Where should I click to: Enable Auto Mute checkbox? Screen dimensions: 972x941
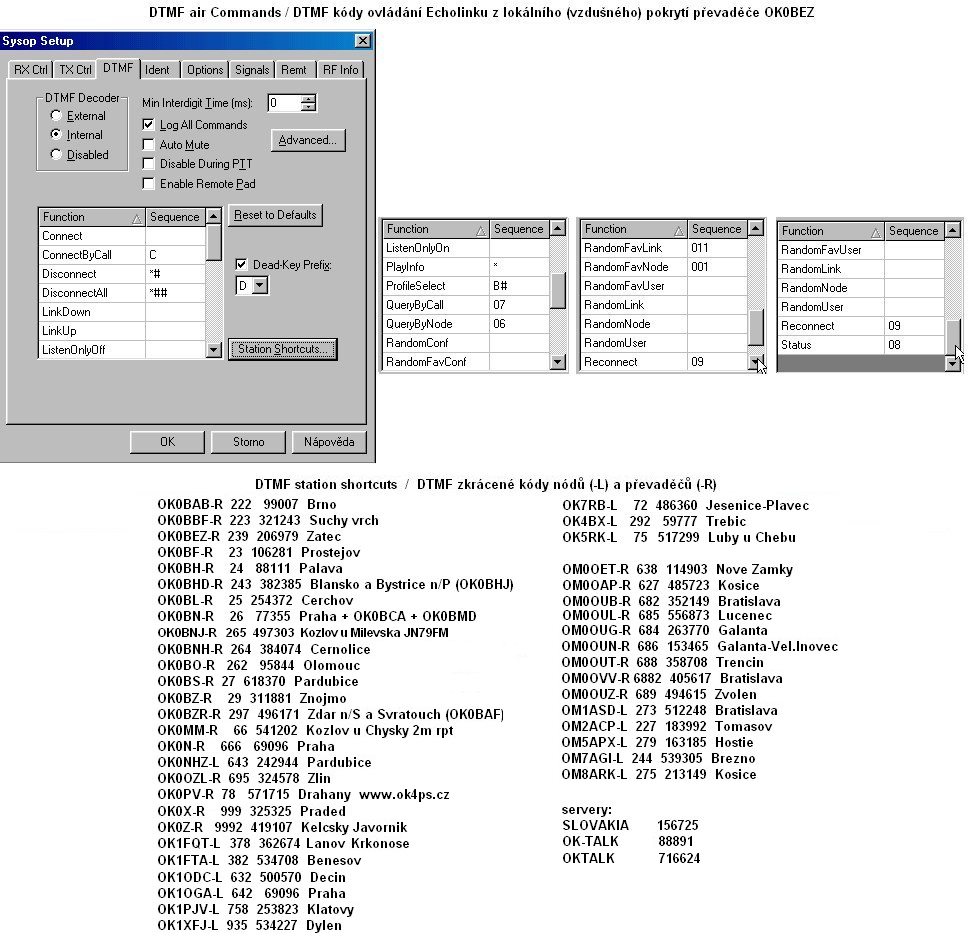(x=148, y=144)
